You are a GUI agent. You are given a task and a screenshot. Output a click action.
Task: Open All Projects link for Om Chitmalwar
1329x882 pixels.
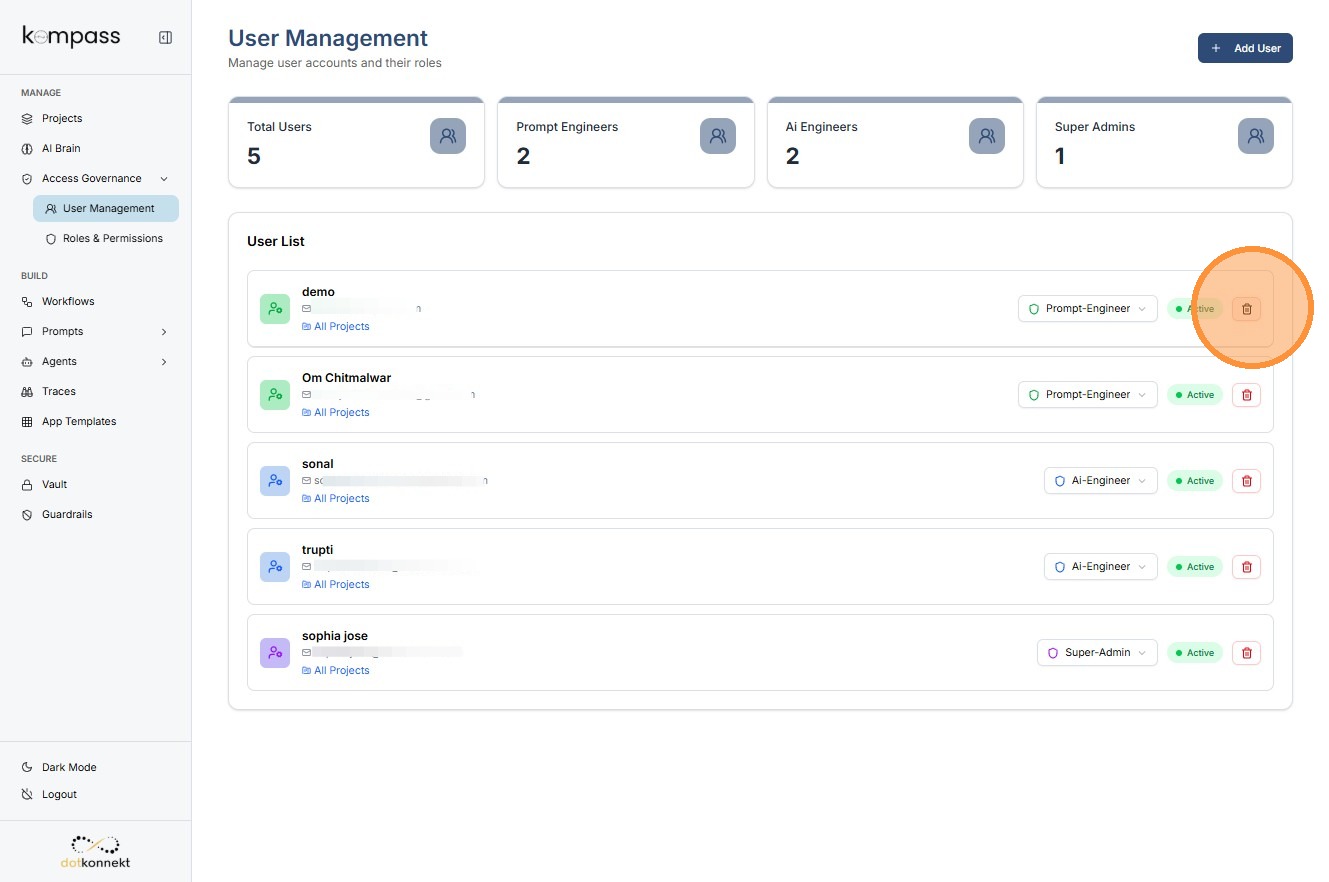click(336, 413)
